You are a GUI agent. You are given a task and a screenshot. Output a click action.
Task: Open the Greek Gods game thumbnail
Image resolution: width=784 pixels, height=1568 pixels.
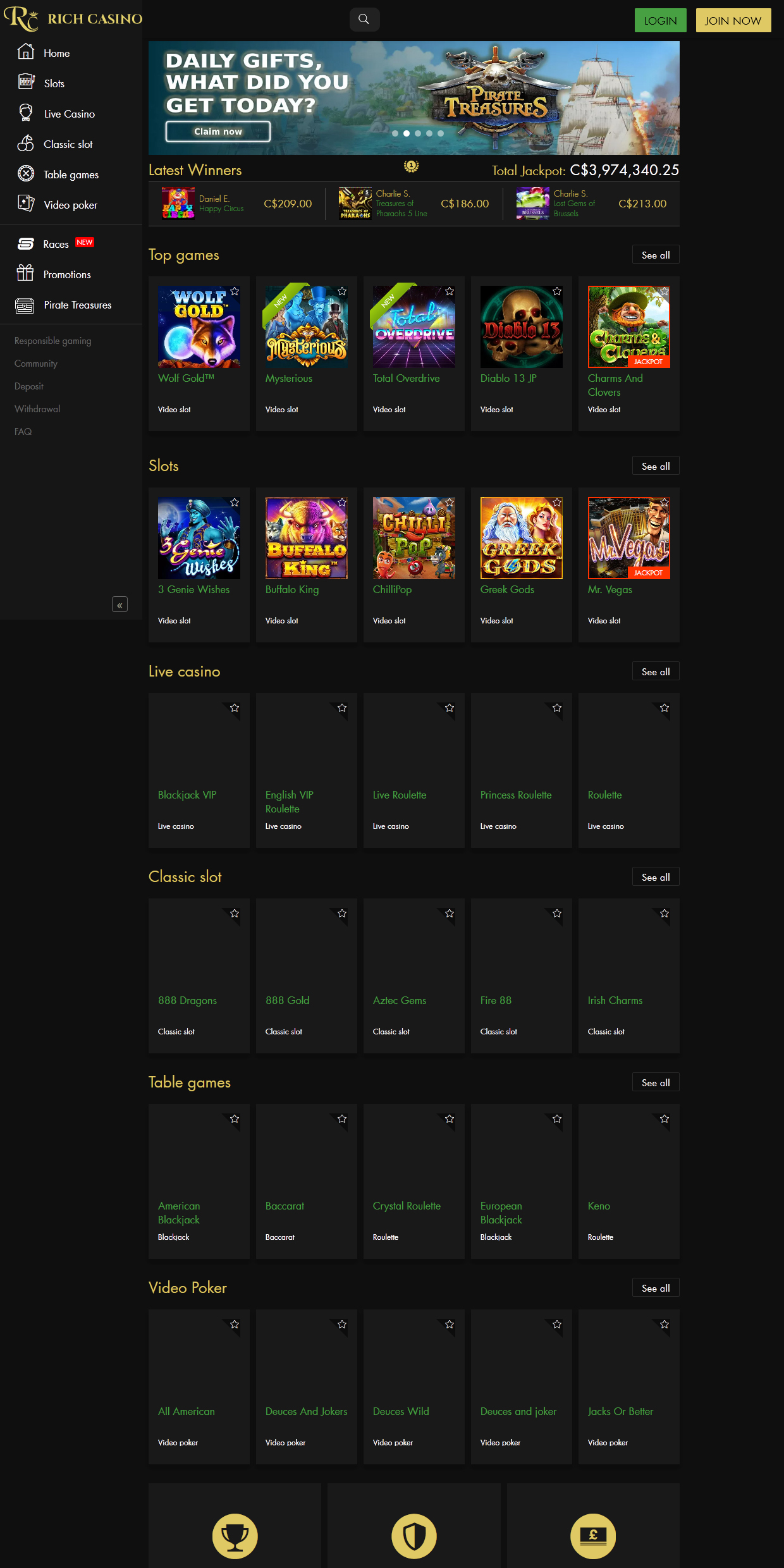pos(522,538)
